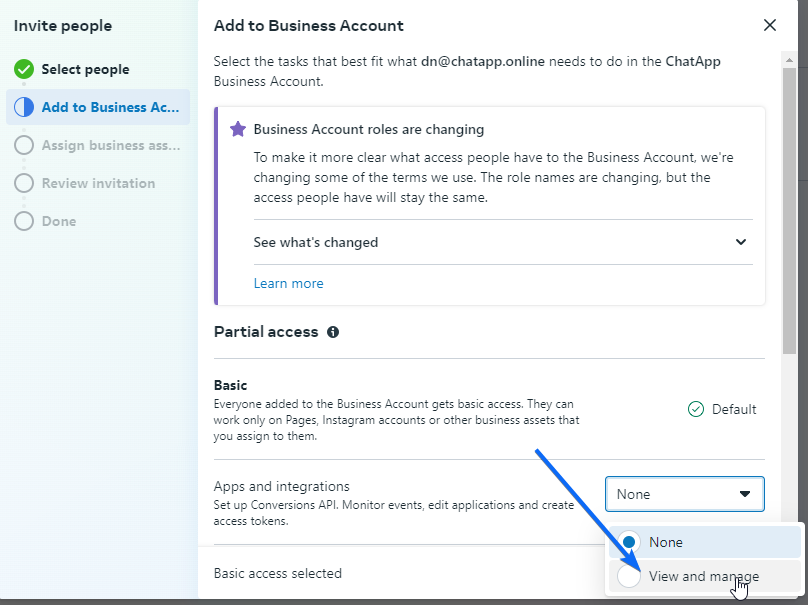Image resolution: width=808 pixels, height=605 pixels.
Task: Select the None radio option
Action: pyautogui.click(x=629, y=542)
